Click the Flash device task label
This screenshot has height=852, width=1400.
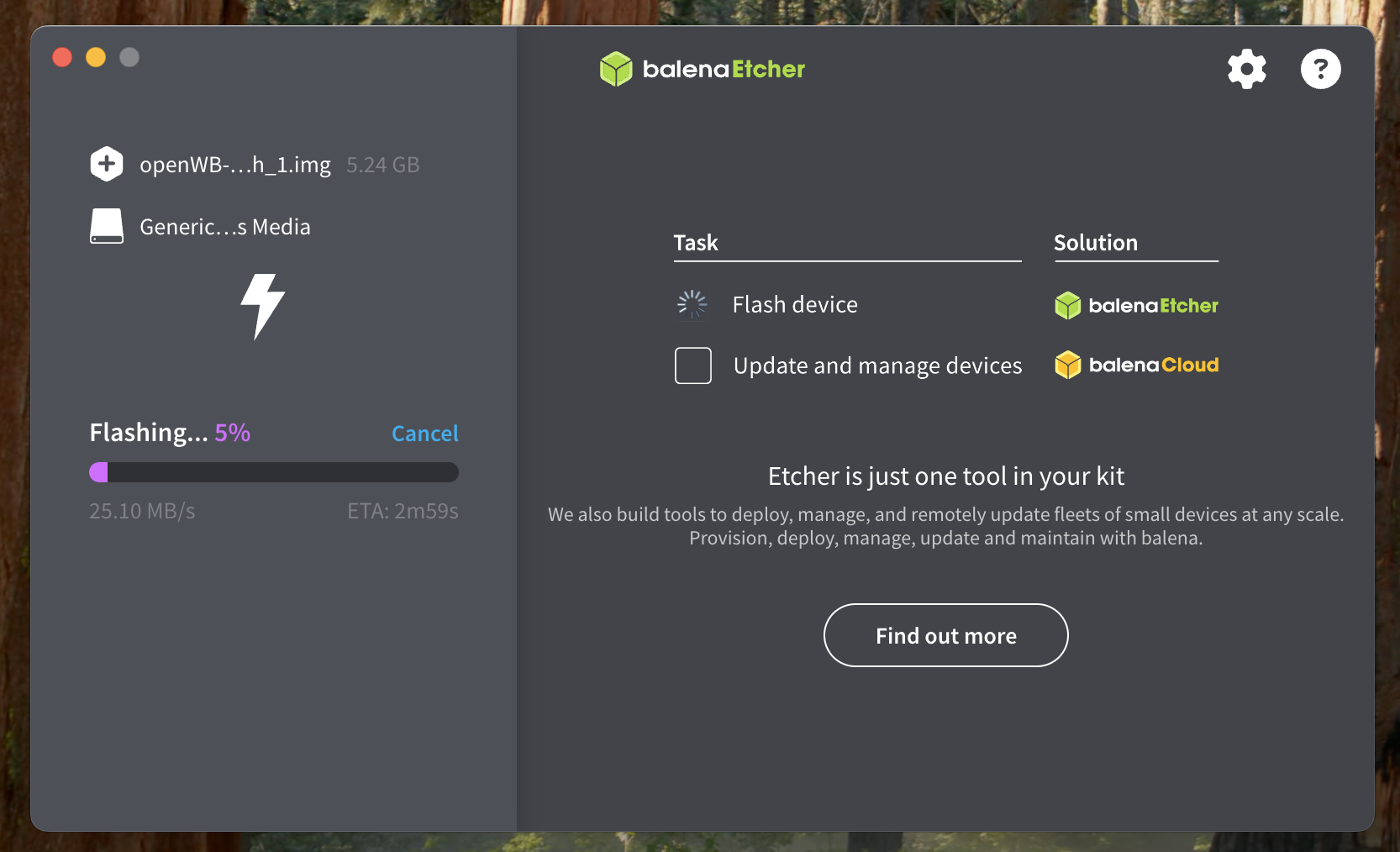pos(795,304)
